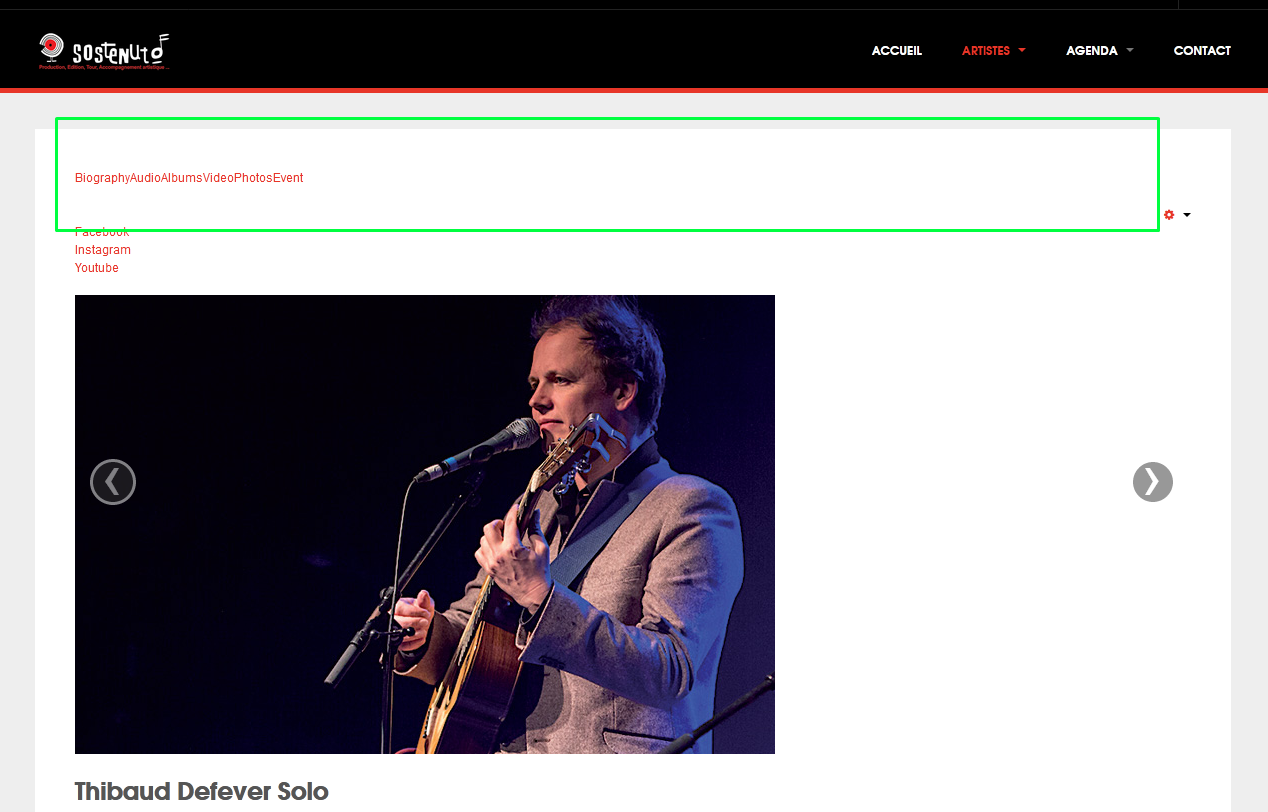1268x812 pixels.
Task: Click the Sostenuto logo
Action: (104, 50)
